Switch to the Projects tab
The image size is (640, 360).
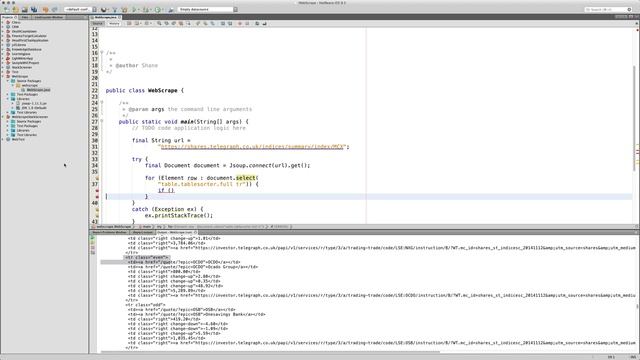[8, 18]
